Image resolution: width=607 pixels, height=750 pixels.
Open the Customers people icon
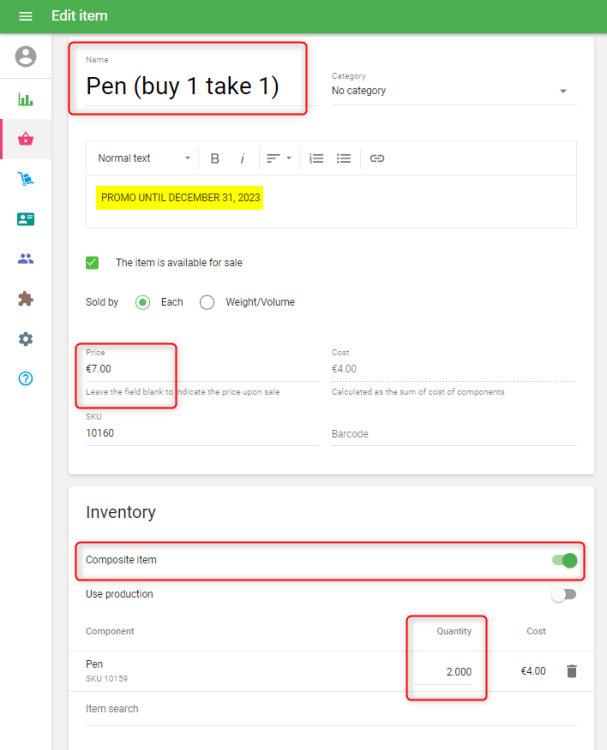tap(26, 259)
